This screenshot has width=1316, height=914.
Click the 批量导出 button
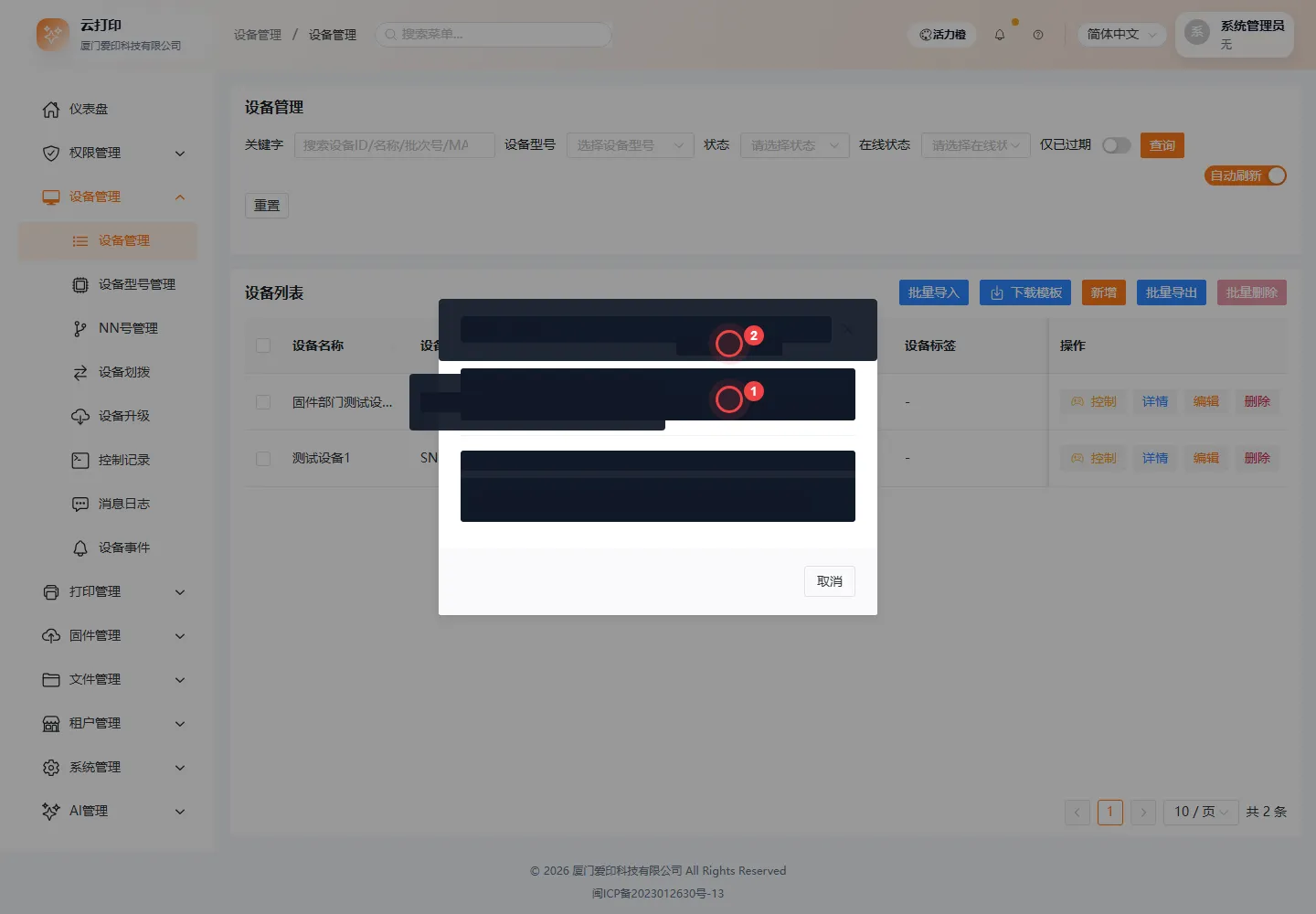tap(1172, 292)
